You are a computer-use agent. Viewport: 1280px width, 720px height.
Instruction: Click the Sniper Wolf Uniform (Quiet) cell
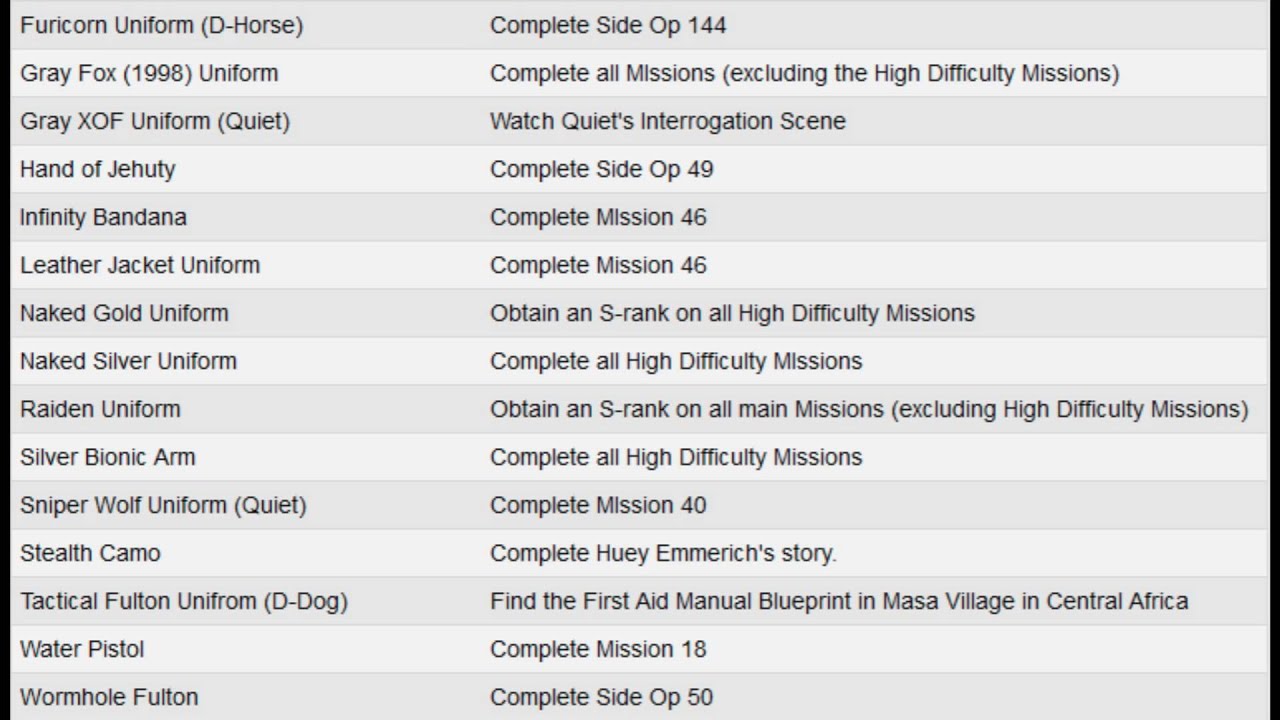click(x=163, y=506)
